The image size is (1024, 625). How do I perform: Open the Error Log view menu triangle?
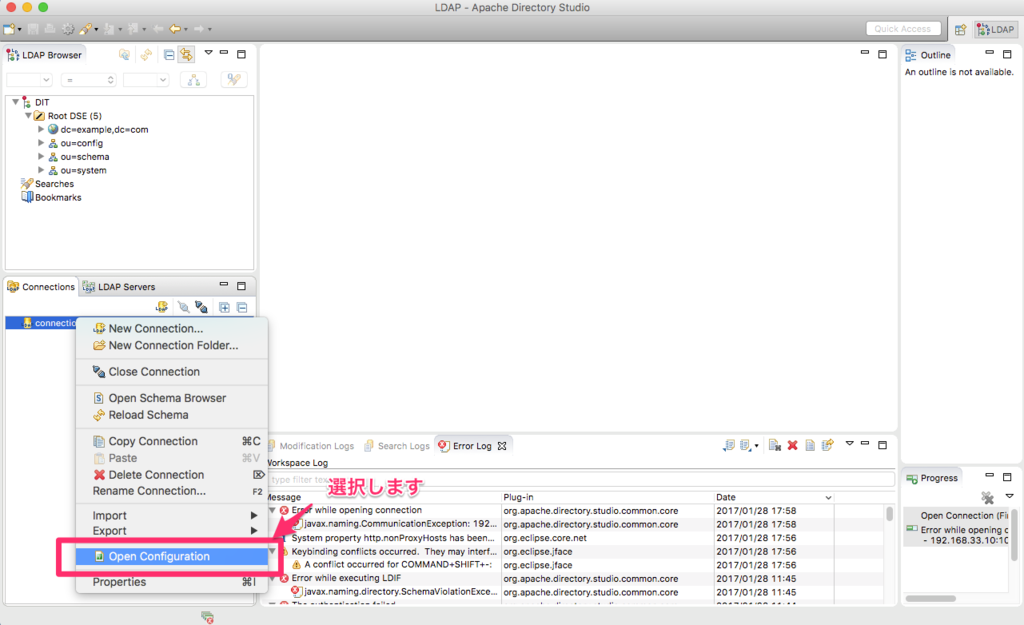[850, 443]
